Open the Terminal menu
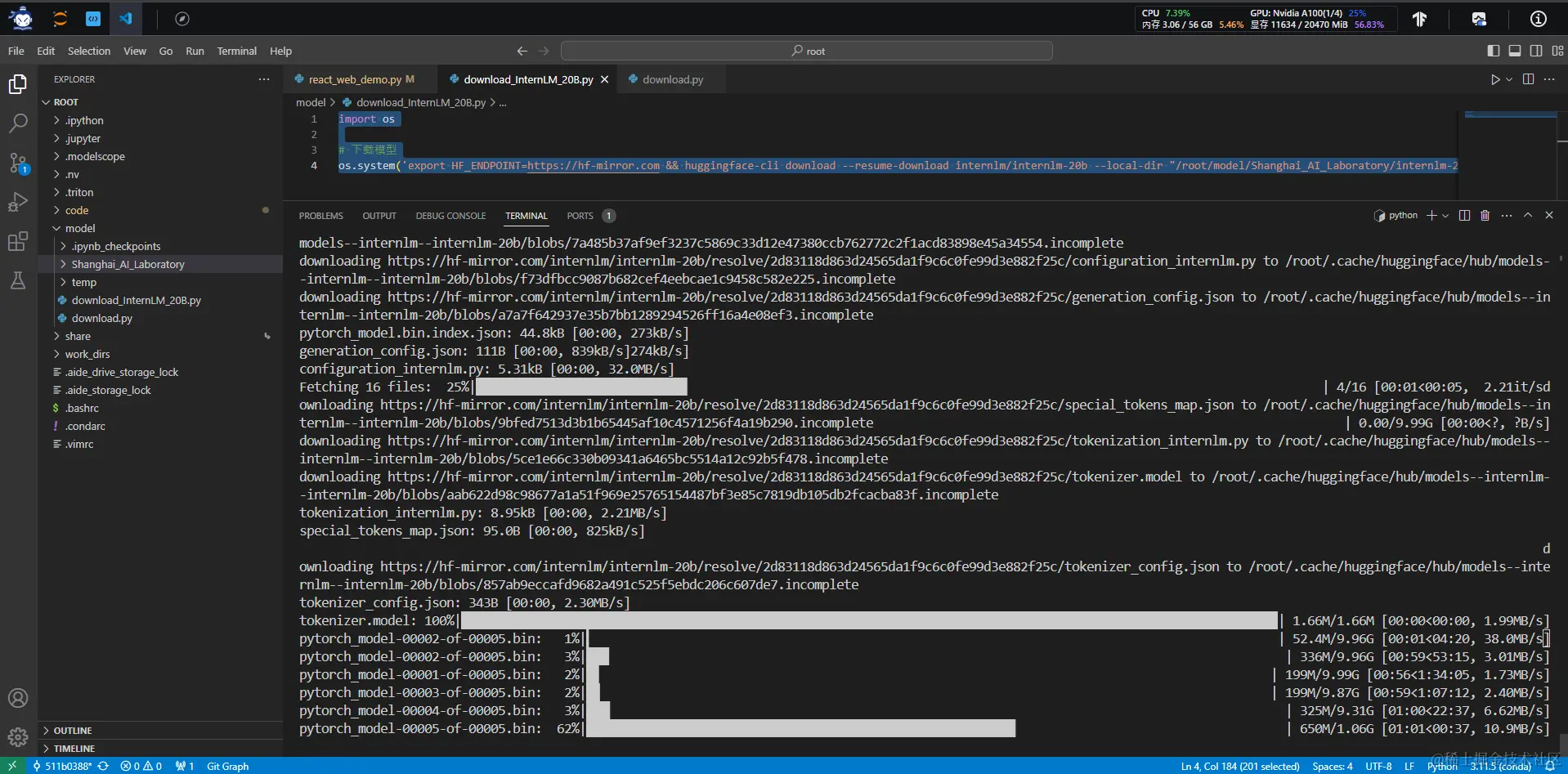1568x774 pixels. [237, 51]
